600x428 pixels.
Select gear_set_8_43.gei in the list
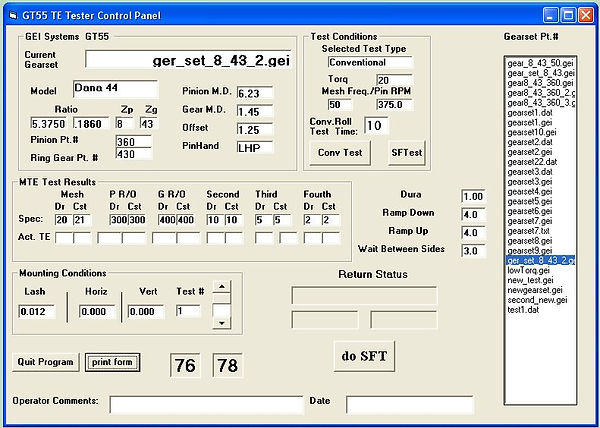pos(540,73)
